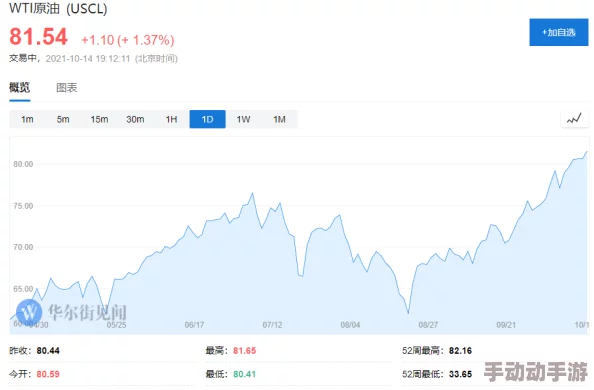
Task: Click the 52周最低 value 33.65
Action: (460, 374)
